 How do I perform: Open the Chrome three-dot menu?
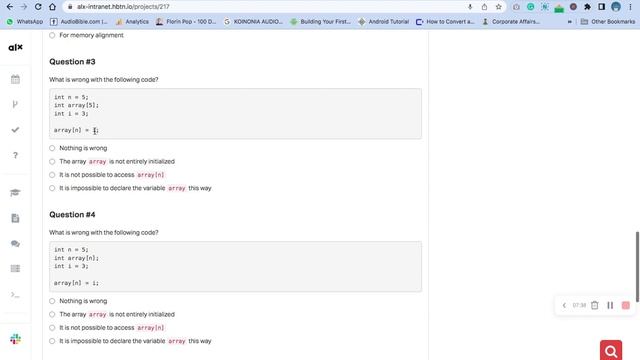tap(630, 7)
